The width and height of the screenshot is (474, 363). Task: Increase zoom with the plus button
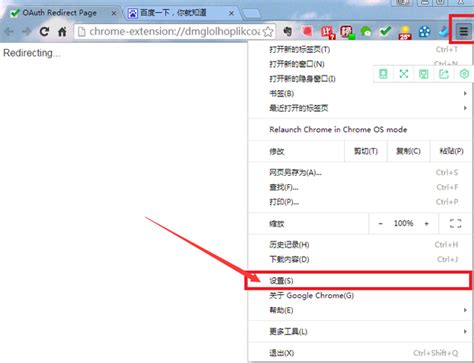point(426,223)
